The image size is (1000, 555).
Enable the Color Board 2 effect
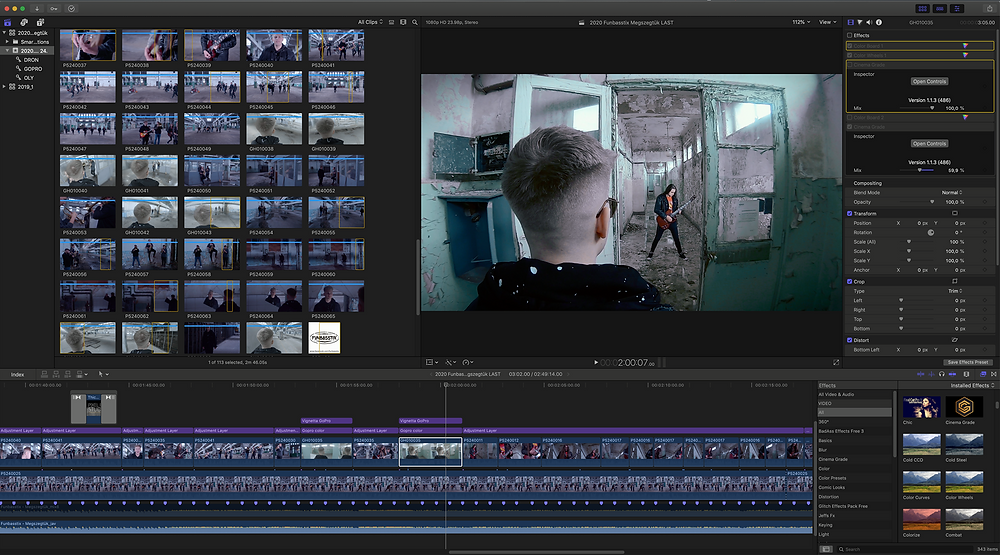click(849, 117)
